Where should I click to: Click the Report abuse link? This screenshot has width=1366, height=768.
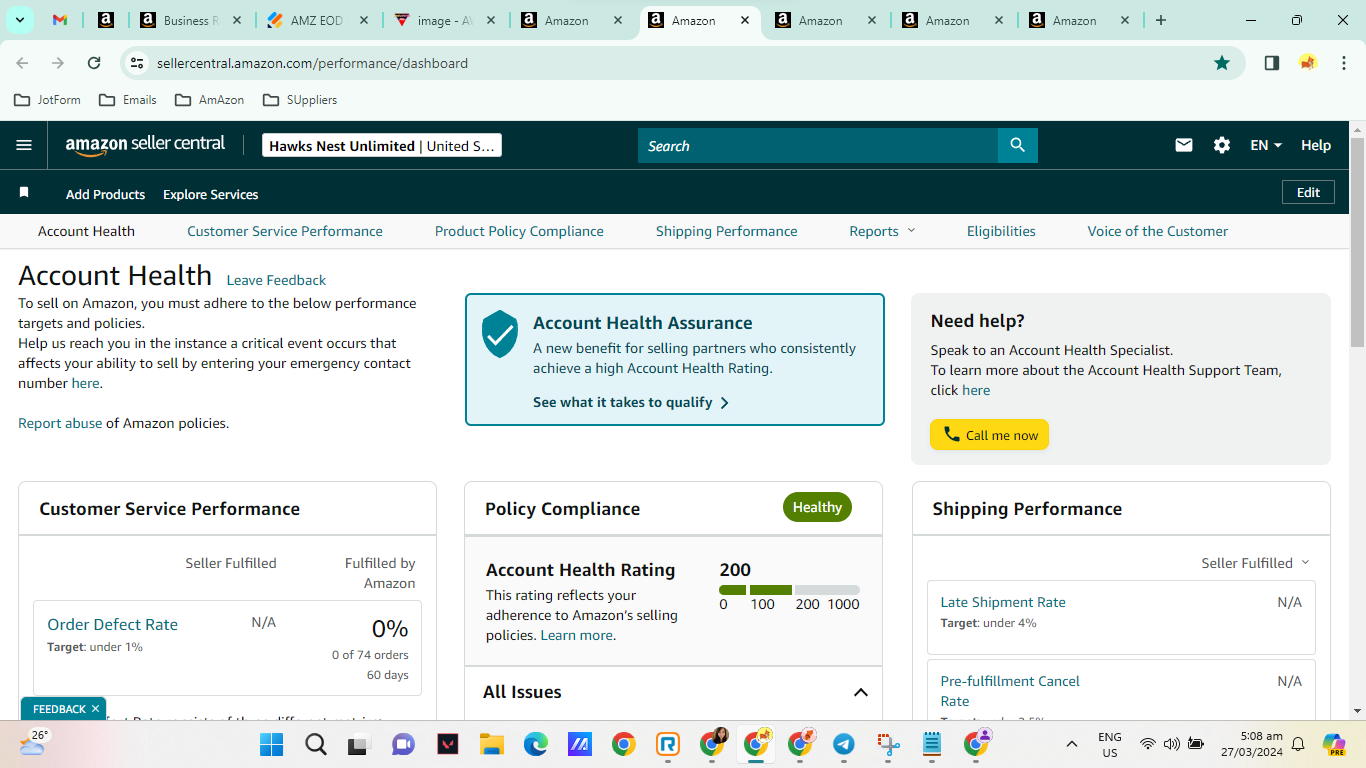[x=60, y=423]
